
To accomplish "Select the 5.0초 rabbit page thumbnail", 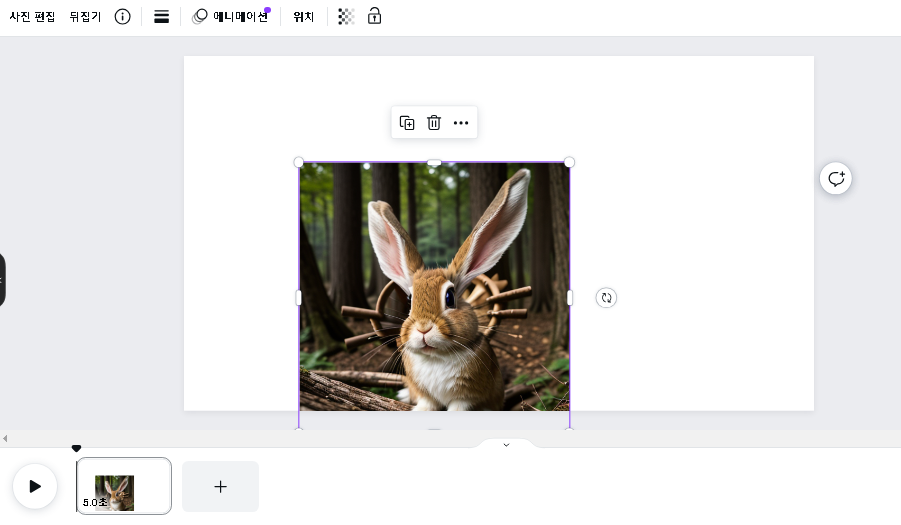I will pos(124,486).
